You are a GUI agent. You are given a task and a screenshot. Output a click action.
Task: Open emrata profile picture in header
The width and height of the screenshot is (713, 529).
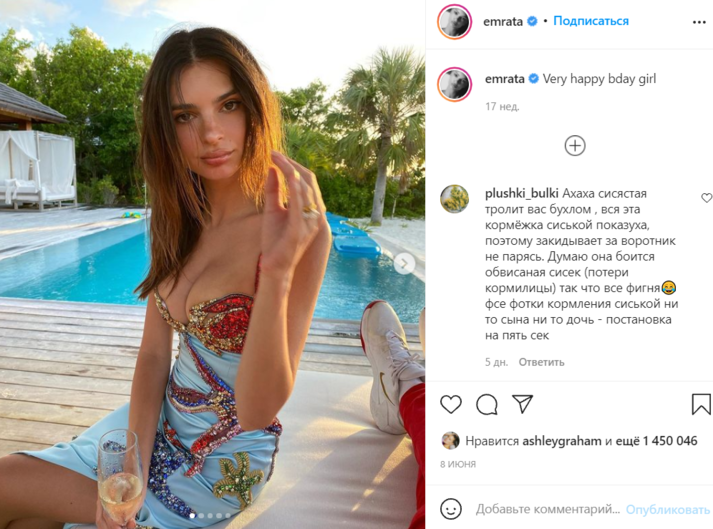pos(454,21)
